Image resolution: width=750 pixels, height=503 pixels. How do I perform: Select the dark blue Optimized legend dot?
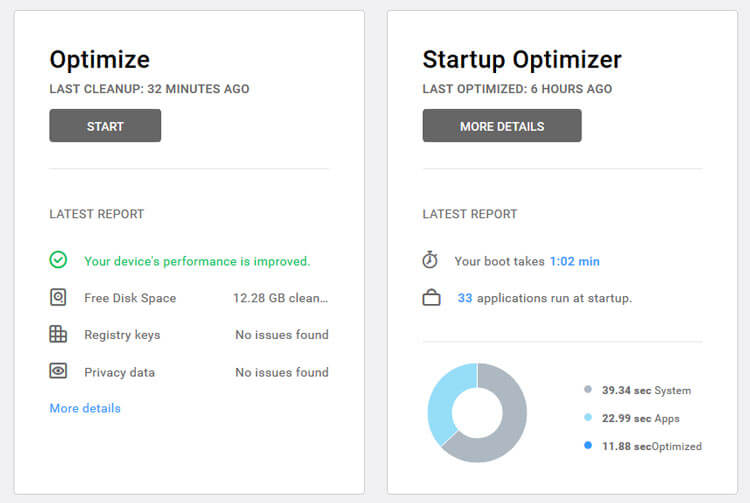[x=588, y=445]
